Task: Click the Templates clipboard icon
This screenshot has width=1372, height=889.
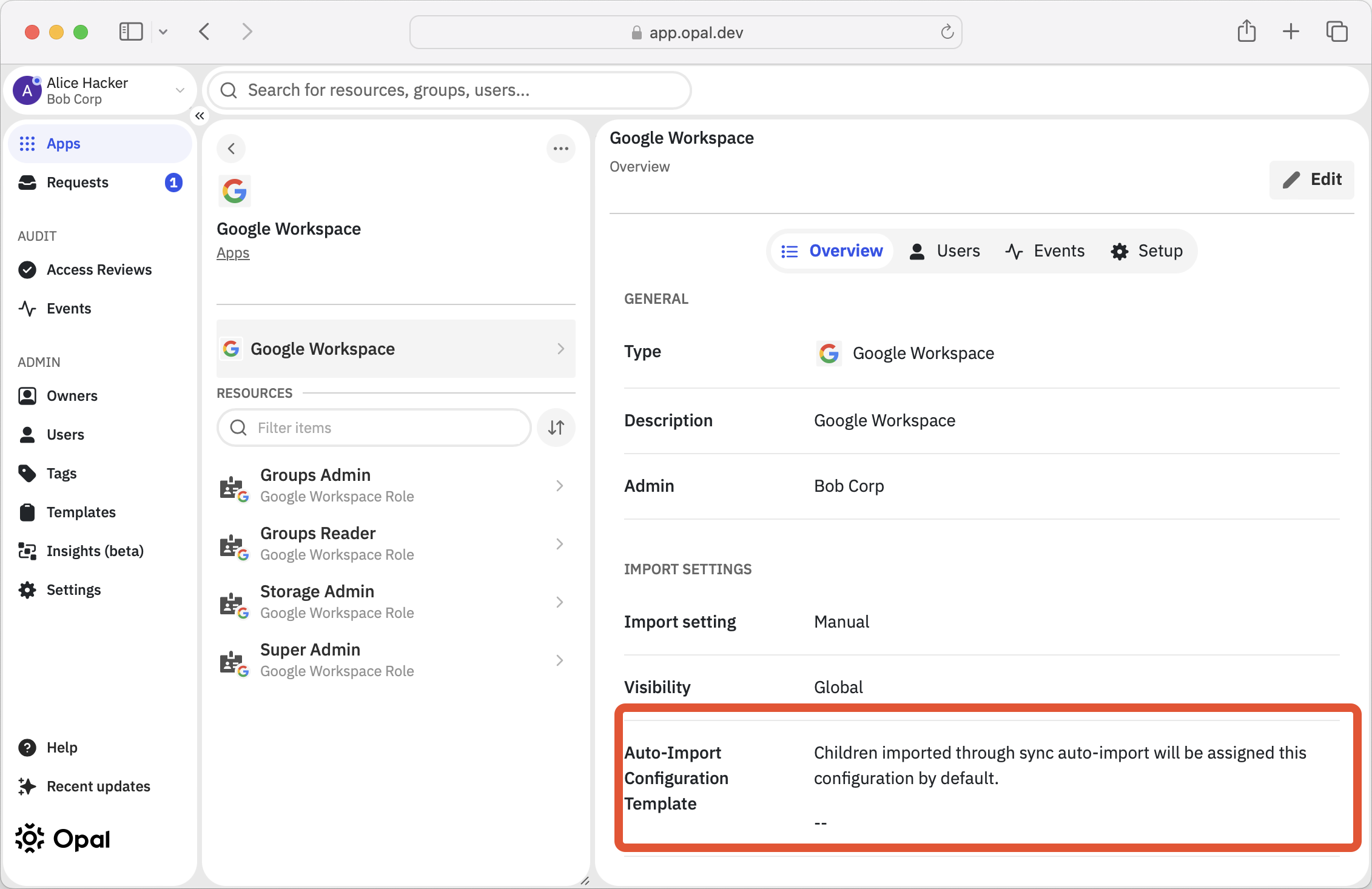Action: pyautogui.click(x=27, y=512)
